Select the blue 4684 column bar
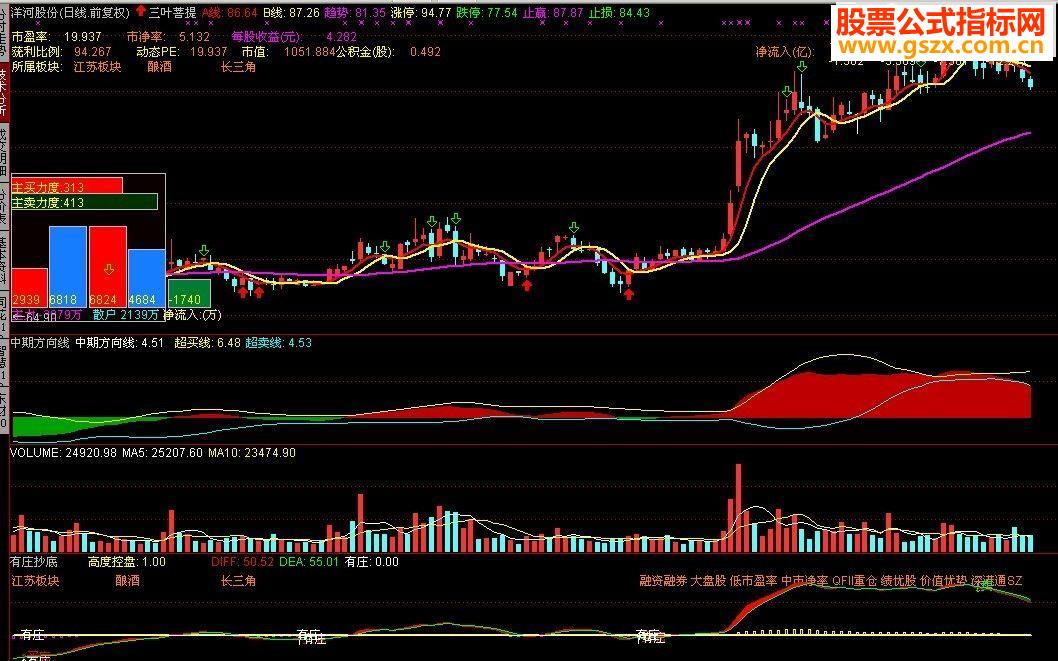The height and width of the screenshot is (661, 1058). tap(146, 278)
